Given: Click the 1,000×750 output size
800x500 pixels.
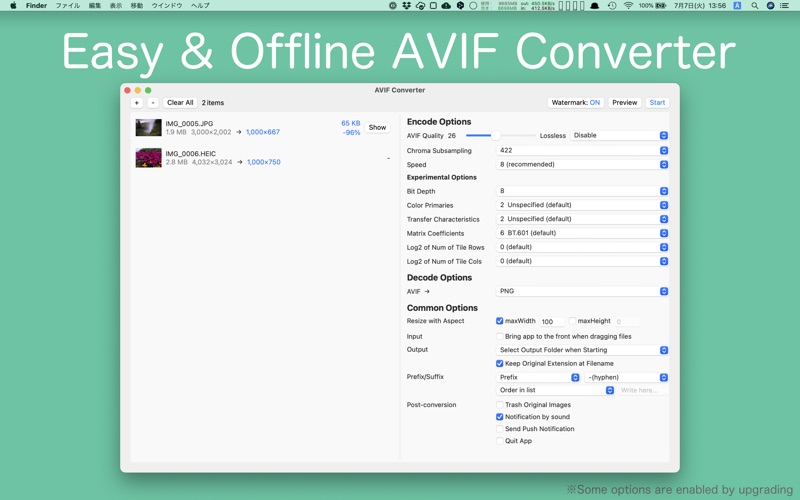Looking at the screenshot, I should (264, 162).
